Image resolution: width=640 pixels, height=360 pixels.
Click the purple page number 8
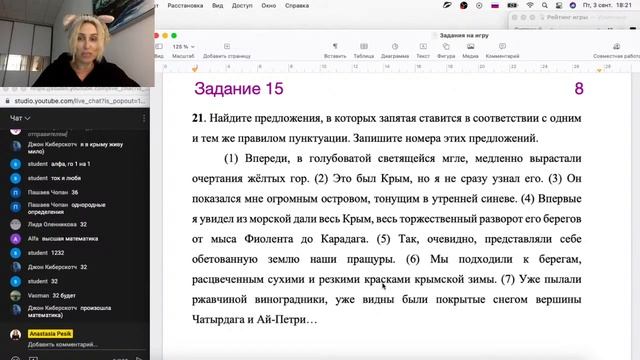[579, 89]
